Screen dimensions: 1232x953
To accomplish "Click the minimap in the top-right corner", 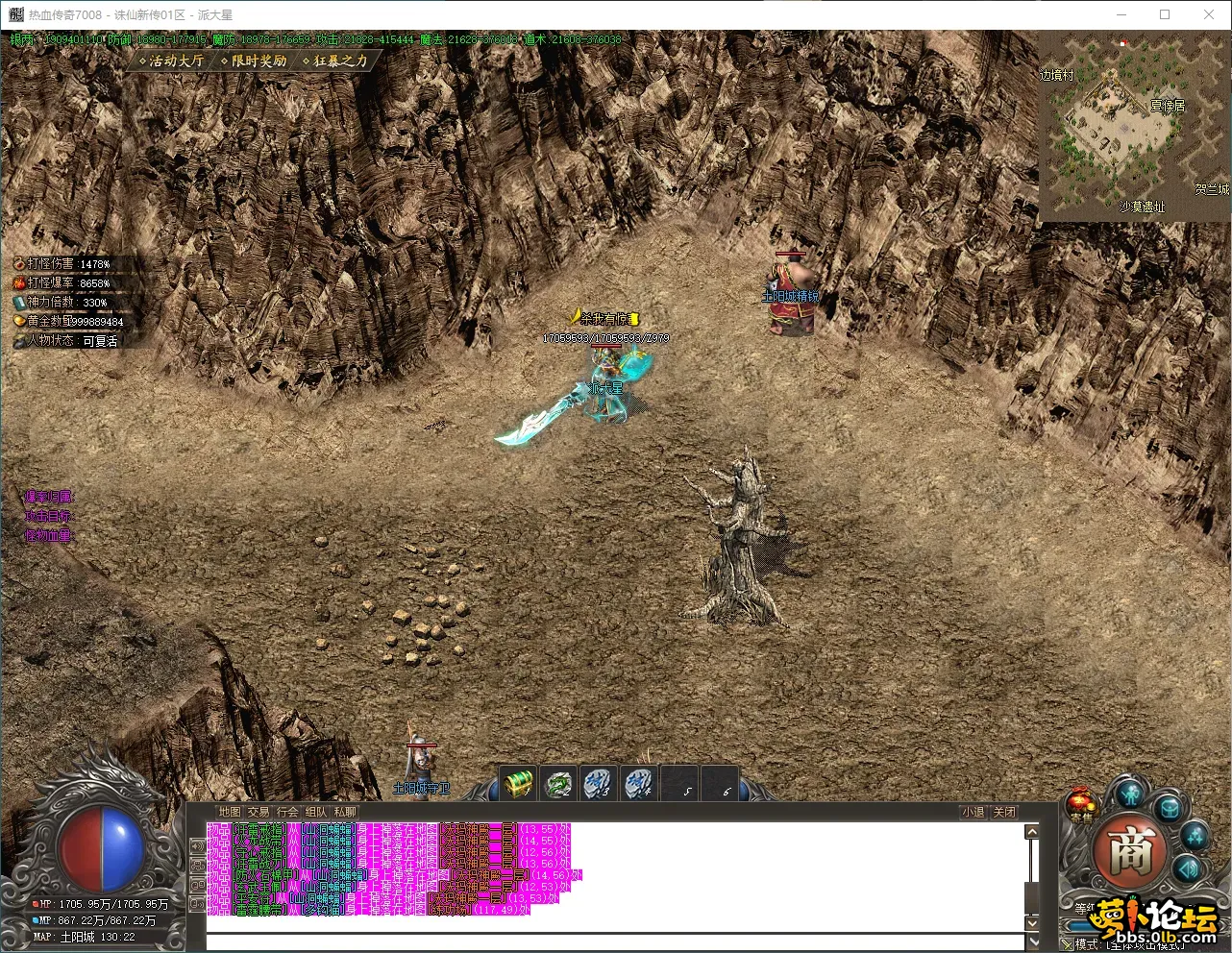I will (x=1135, y=126).
